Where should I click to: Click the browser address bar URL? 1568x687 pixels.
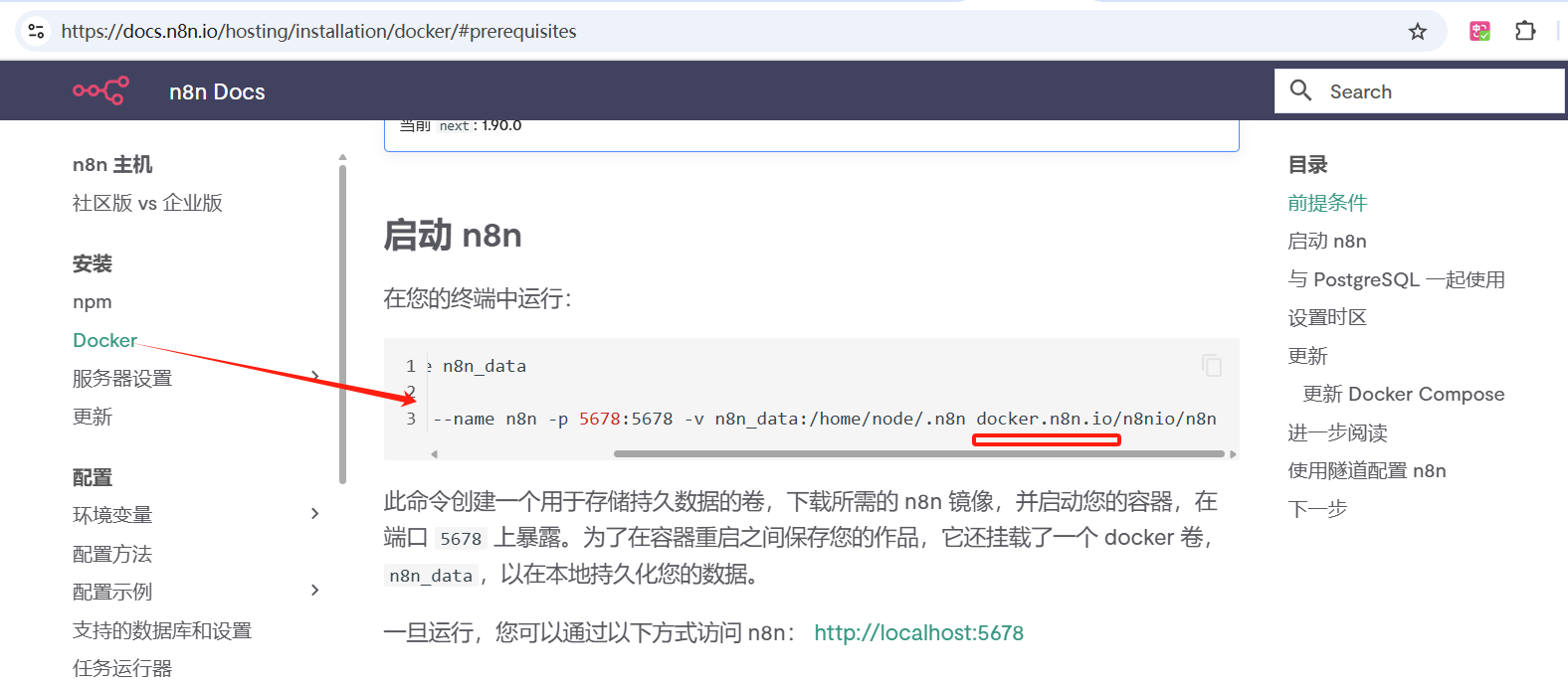tap(318, 31)
